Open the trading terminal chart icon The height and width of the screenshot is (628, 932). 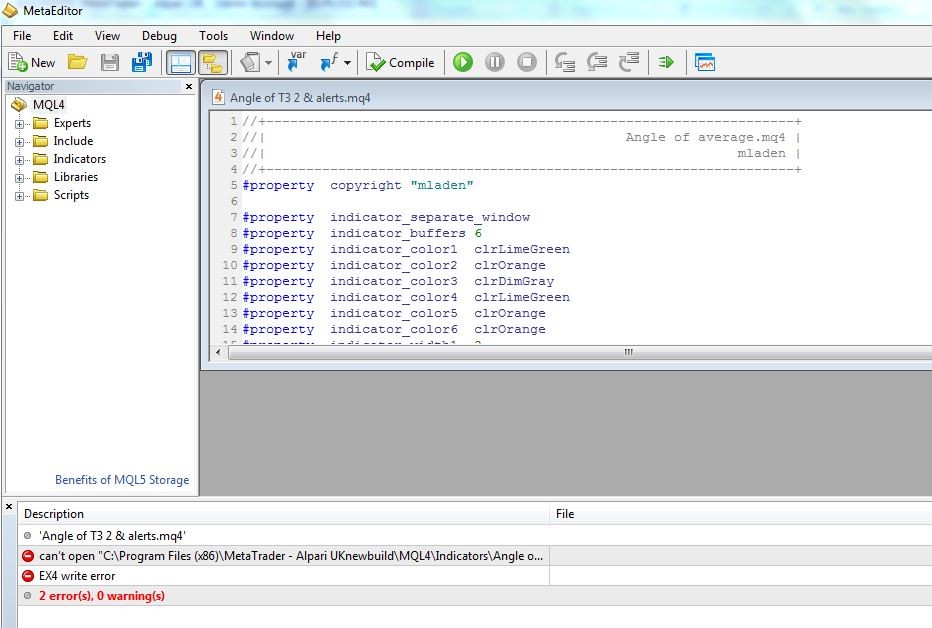(704, 62)
